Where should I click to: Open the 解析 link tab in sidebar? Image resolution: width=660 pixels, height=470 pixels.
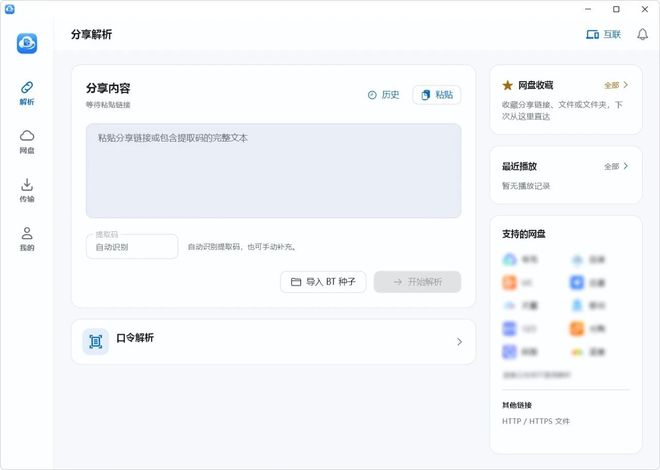point(27,93)
